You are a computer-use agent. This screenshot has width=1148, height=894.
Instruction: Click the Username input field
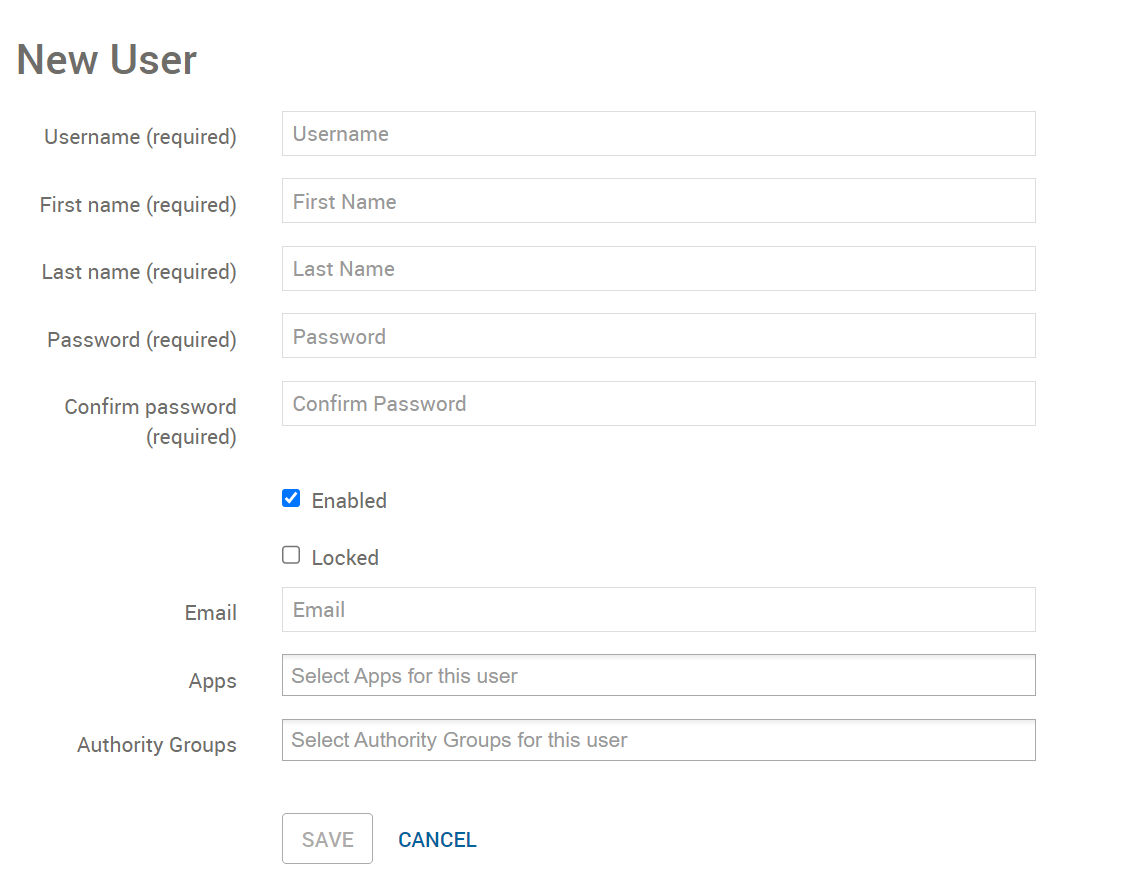click(658, 134)
